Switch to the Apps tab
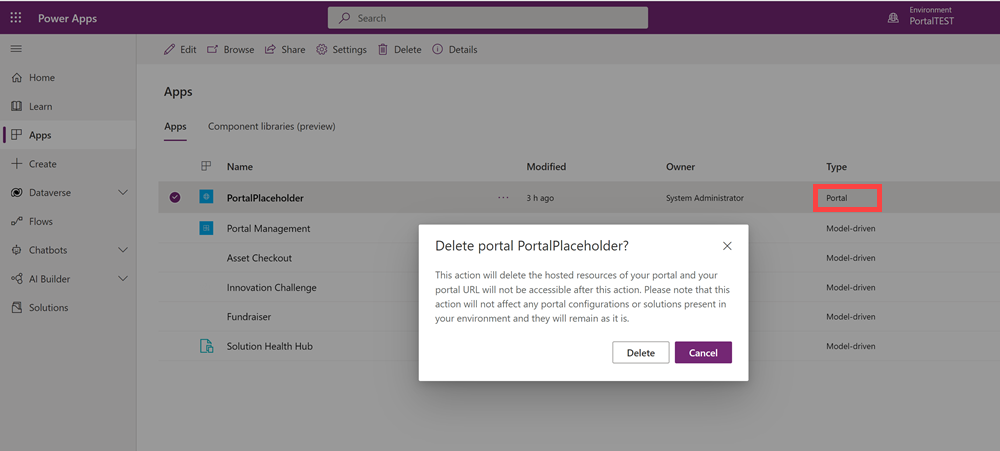This screenshot has height=451, width=1000. pyautogui.click(x=175, y=126)
